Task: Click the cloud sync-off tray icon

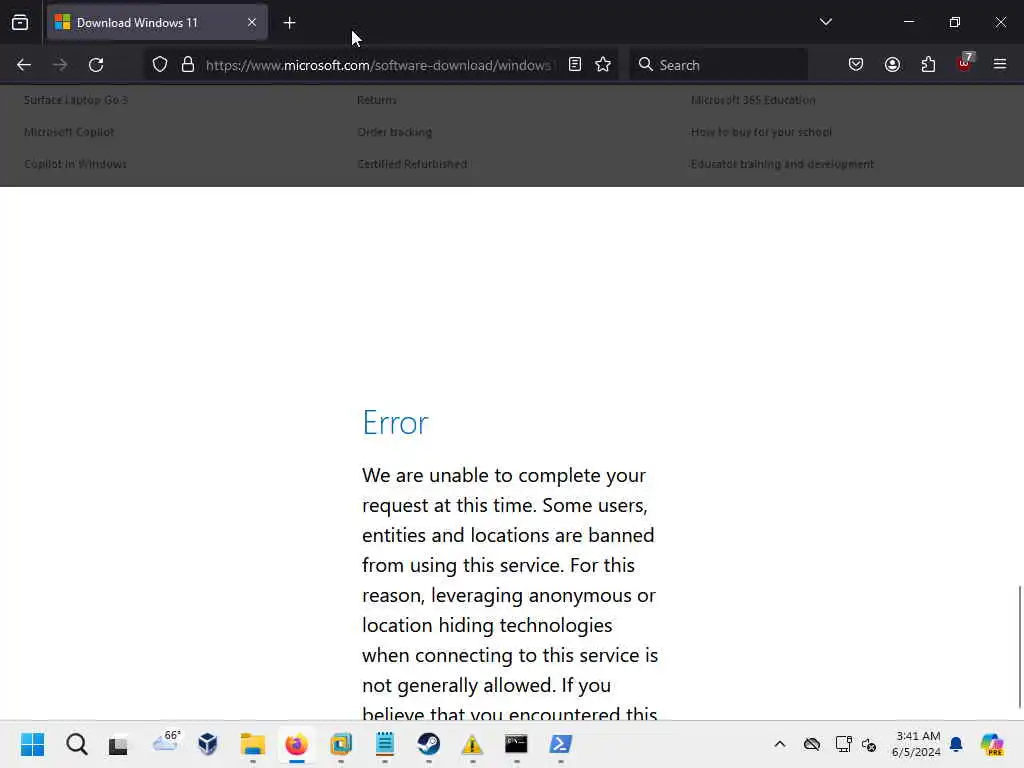Action: pos(812,744)
